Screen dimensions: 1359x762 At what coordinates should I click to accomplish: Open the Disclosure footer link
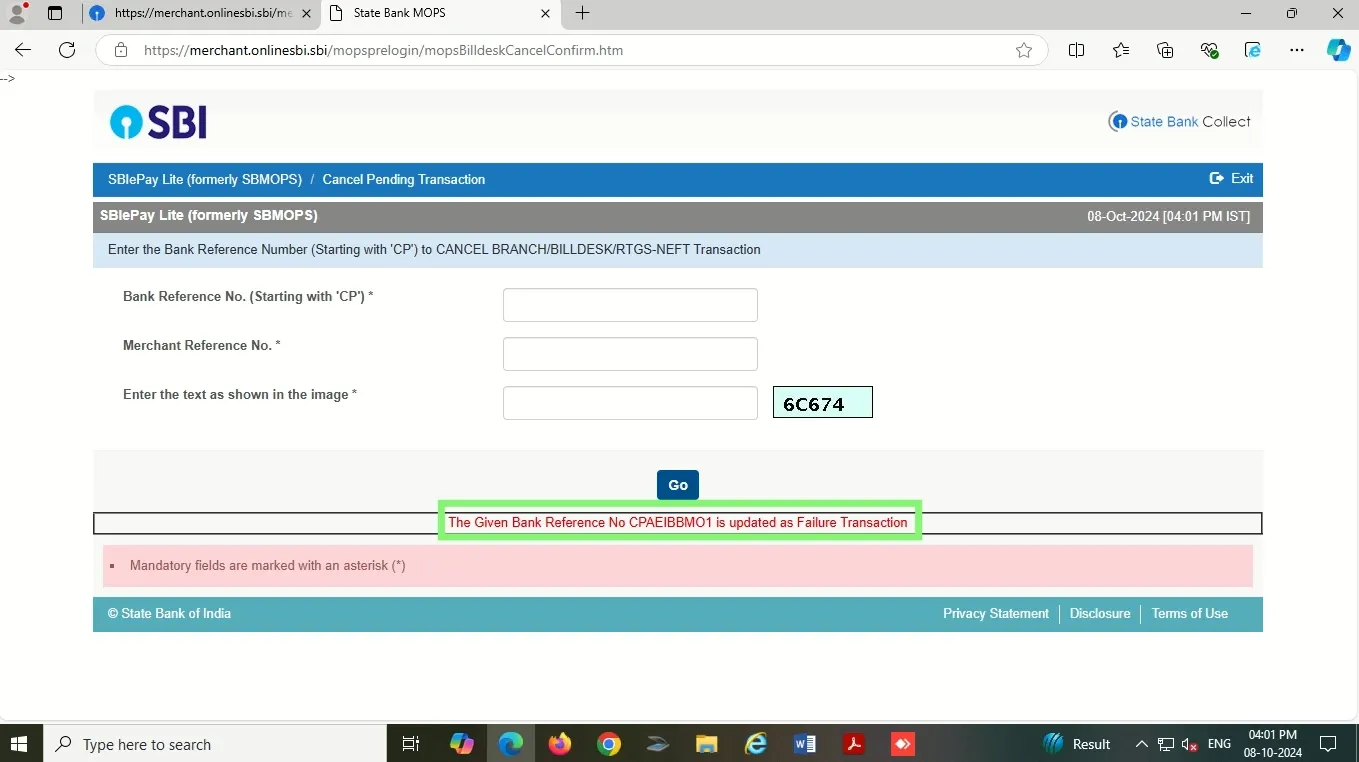click(1100, 614)
